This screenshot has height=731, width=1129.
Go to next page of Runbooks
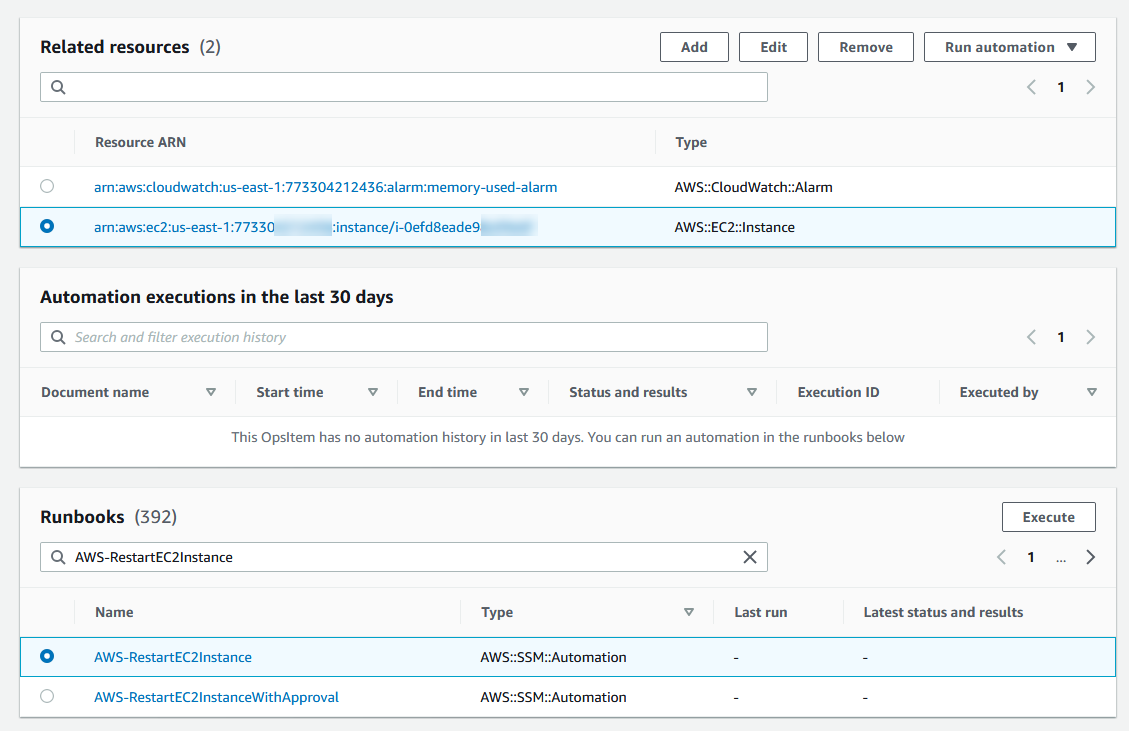point(1090,557)
